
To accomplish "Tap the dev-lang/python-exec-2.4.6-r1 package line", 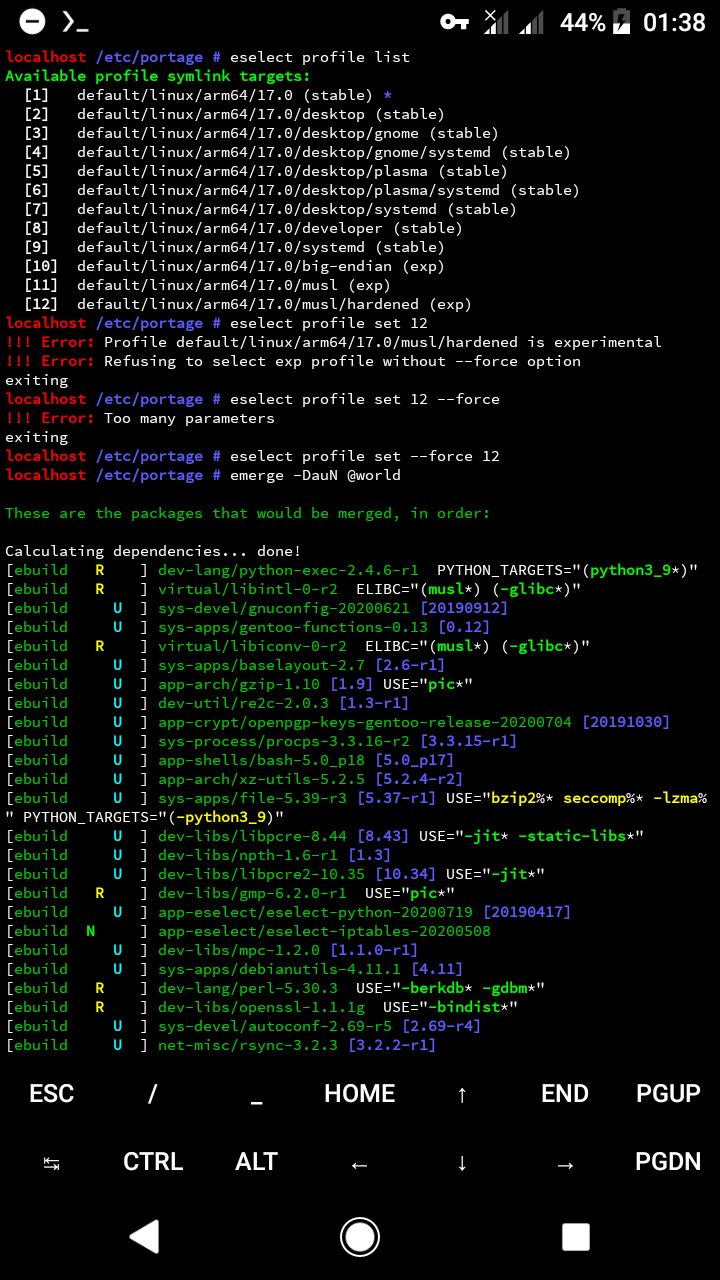I will 352,570.
